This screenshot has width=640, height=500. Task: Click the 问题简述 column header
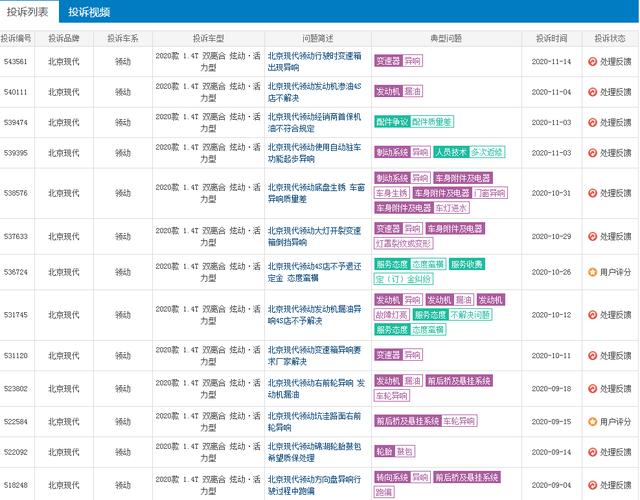pyautogui.click(x=318, y=38)
